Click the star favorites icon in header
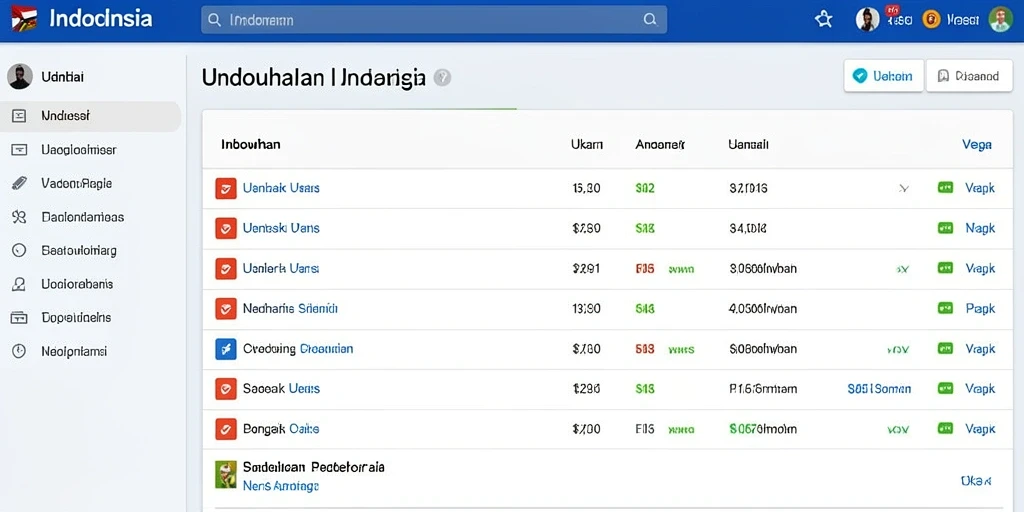This screenshot has height=512, width=1024. (x=824, y=20)
